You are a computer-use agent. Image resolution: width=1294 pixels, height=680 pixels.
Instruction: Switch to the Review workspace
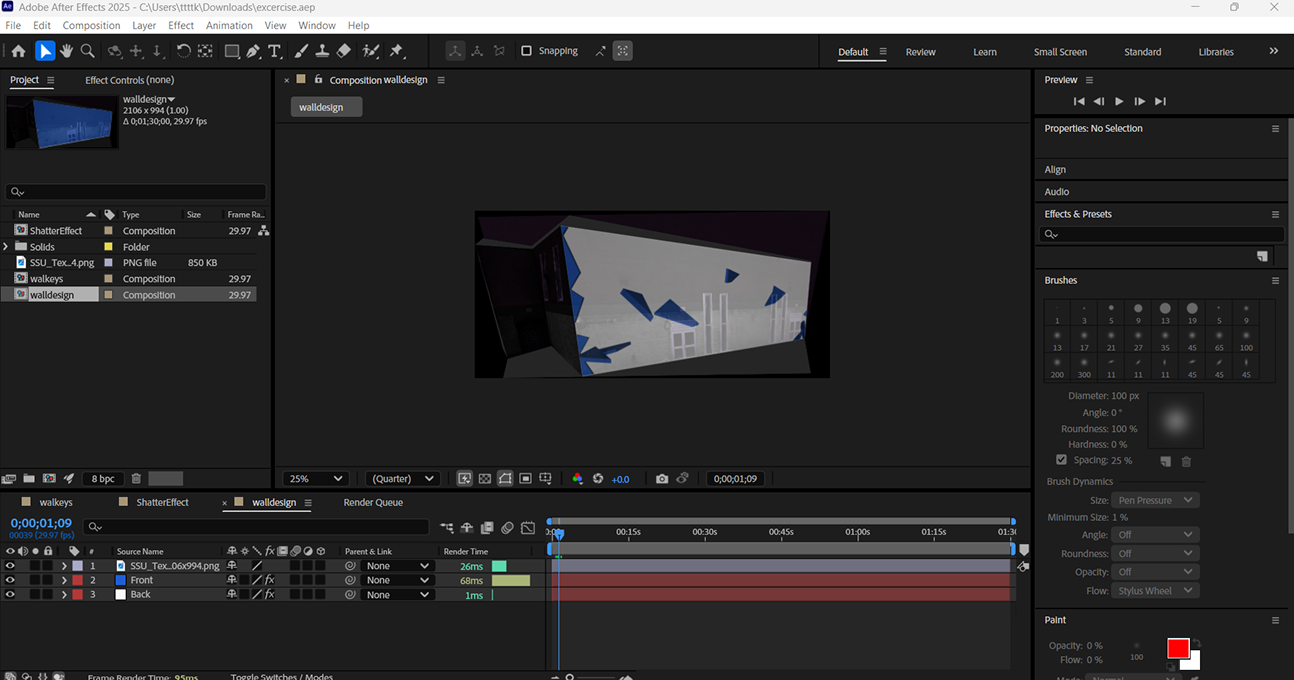920,51
